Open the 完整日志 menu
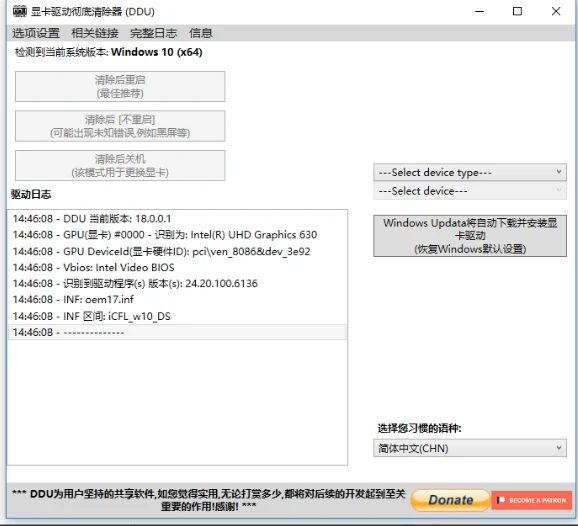Image resolution: width=578 pixels, height=526 pixels. [x=153, y=33]
